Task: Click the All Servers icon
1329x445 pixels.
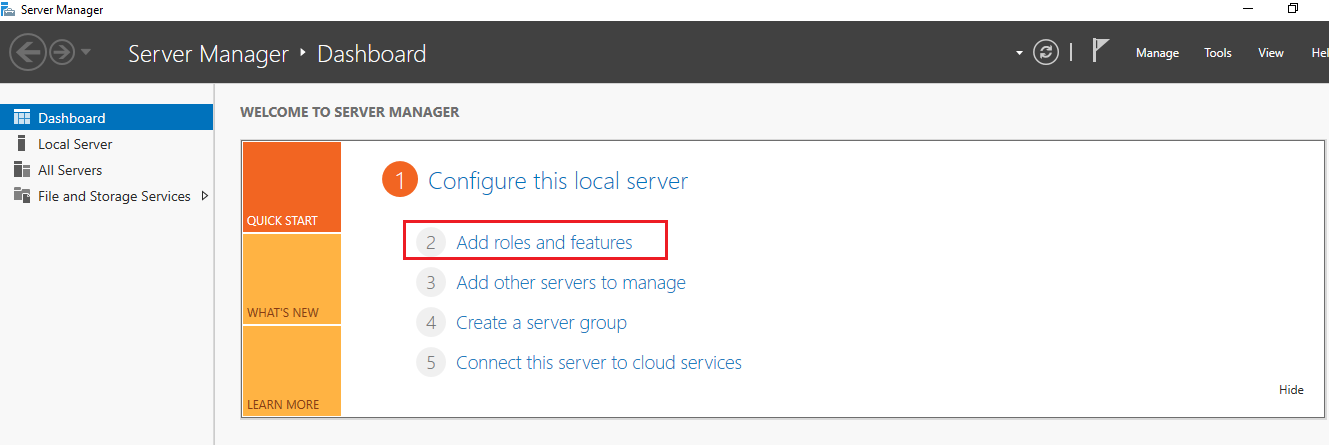Action: [21, 170]
